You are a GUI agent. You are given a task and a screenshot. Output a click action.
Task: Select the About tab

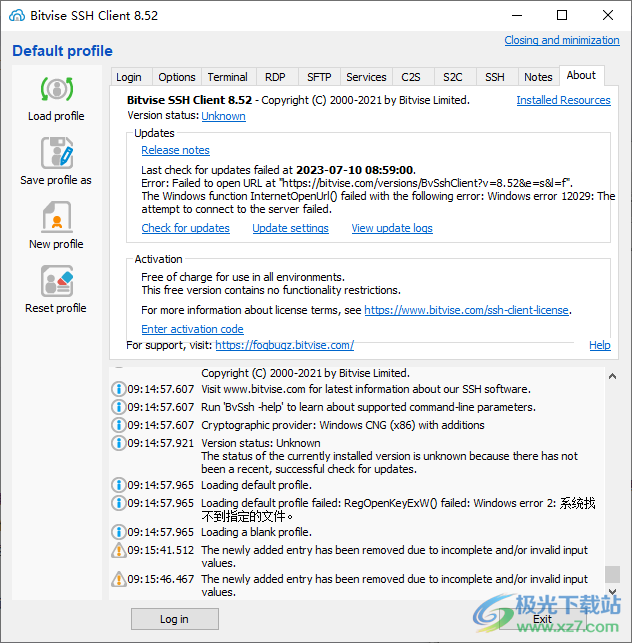(581, 75)
